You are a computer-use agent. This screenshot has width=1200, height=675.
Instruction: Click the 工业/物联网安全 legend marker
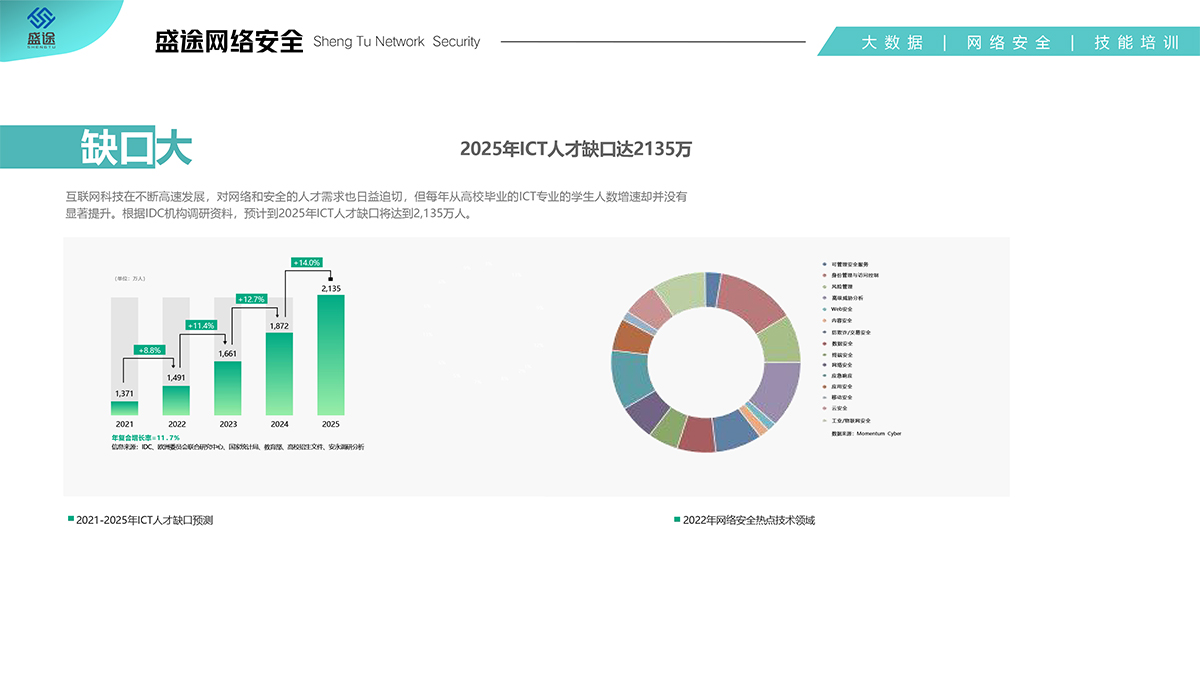click(823, 420)
